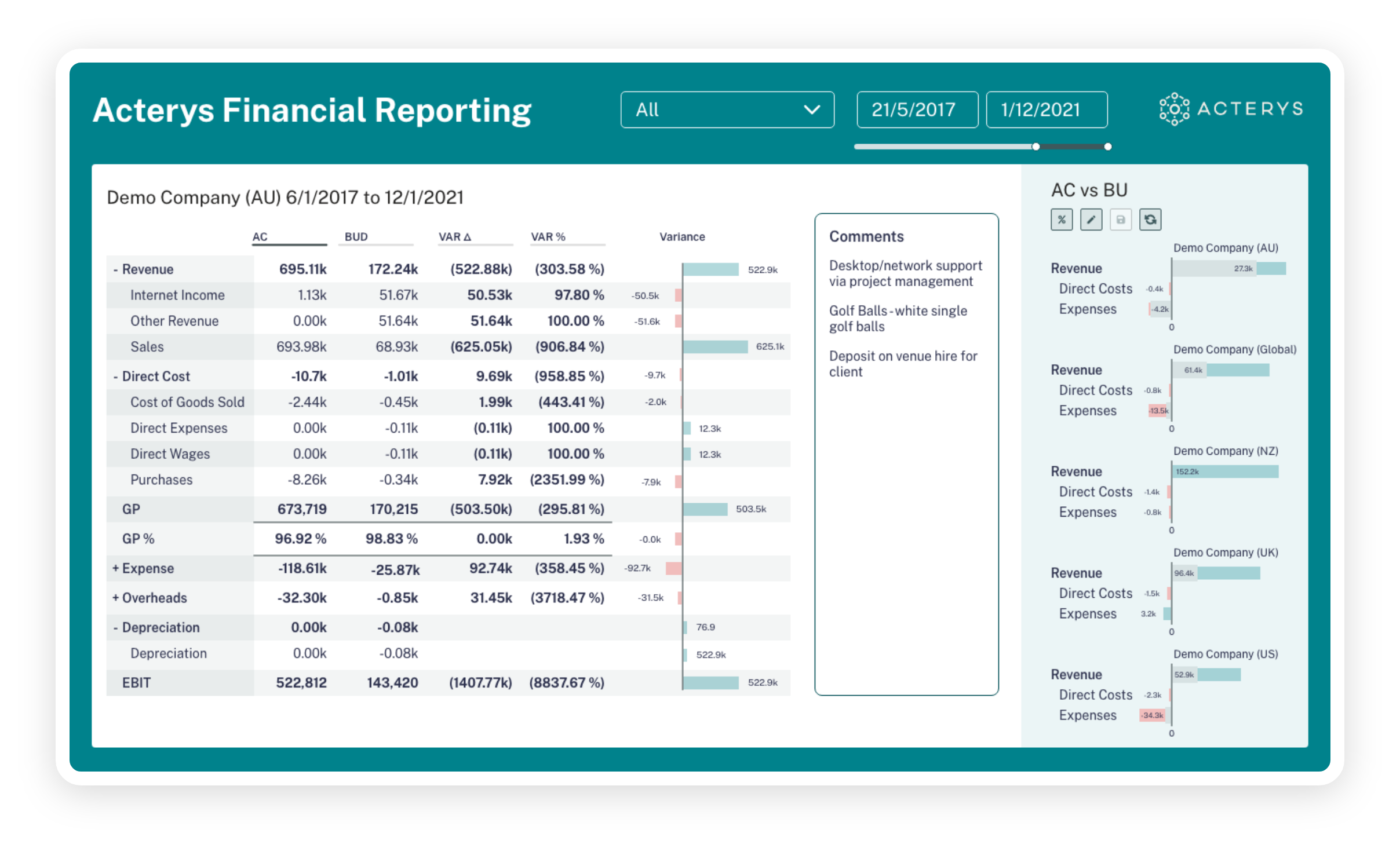The width and height of the screenshot is (1400, 848).
Task: Click the left handle of the date range slider
Action: pyautogui.click(x=1035, y=147)
